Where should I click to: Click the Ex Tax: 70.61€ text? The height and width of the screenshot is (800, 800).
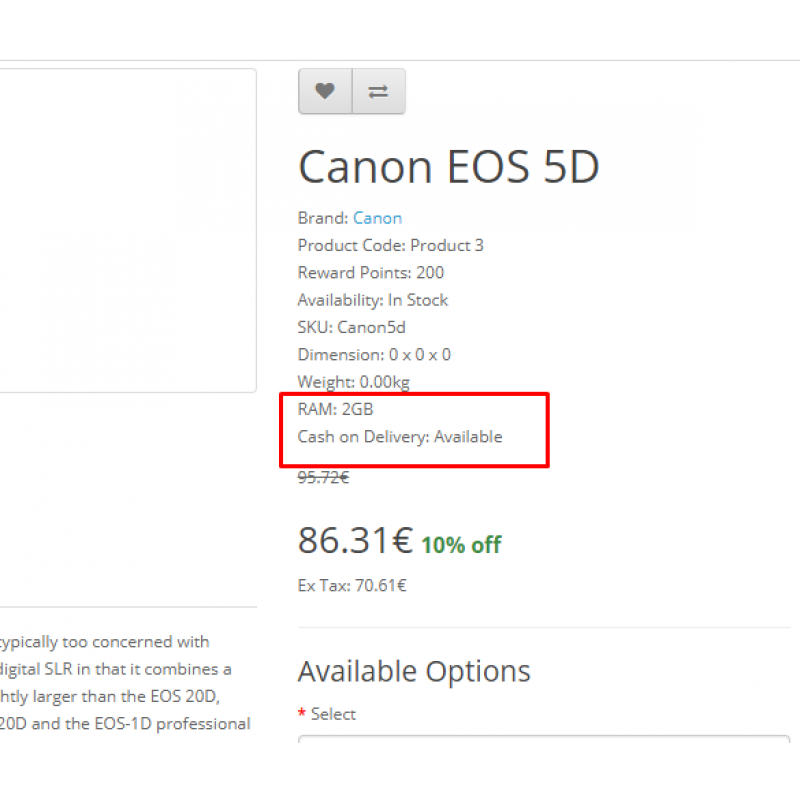pos(352,586)
